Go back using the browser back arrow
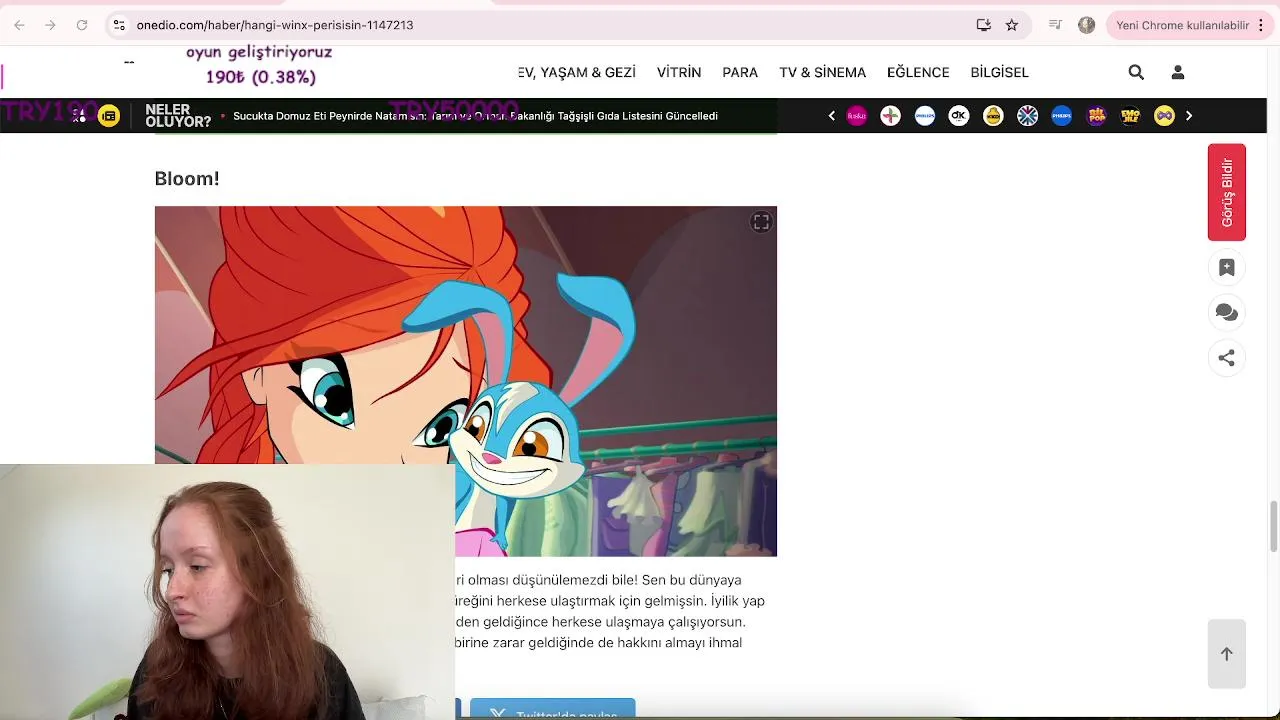The image size is (1280, 720). click(19, 25)
